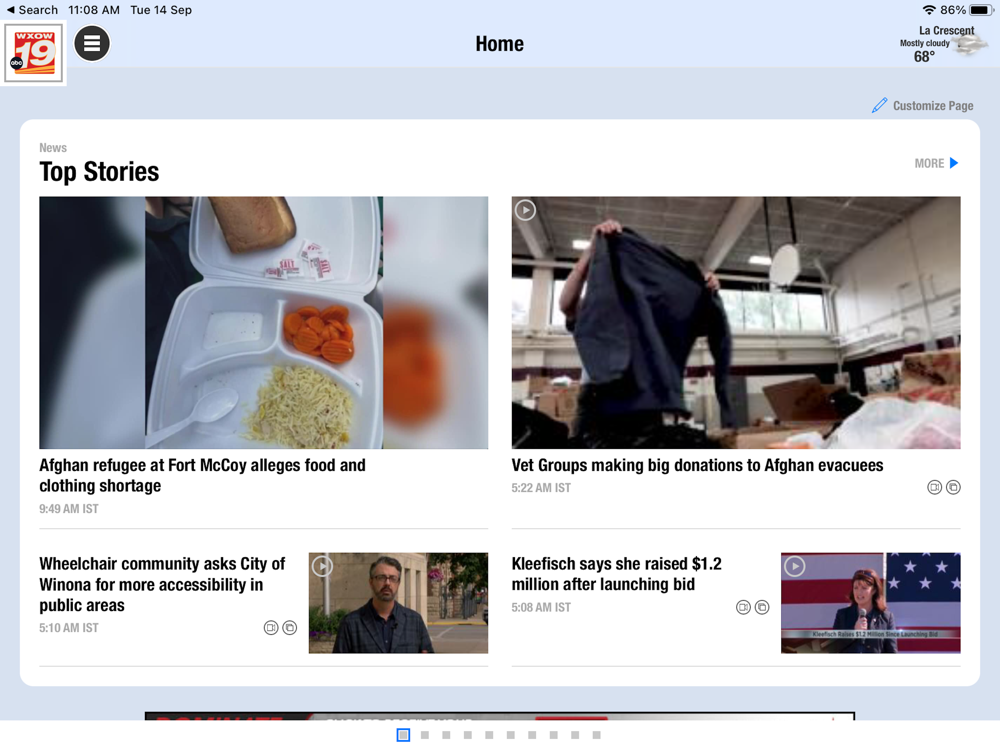Click the 68° temperature reading
Viewport: 1000px width, 750px height.
(924, 57)
